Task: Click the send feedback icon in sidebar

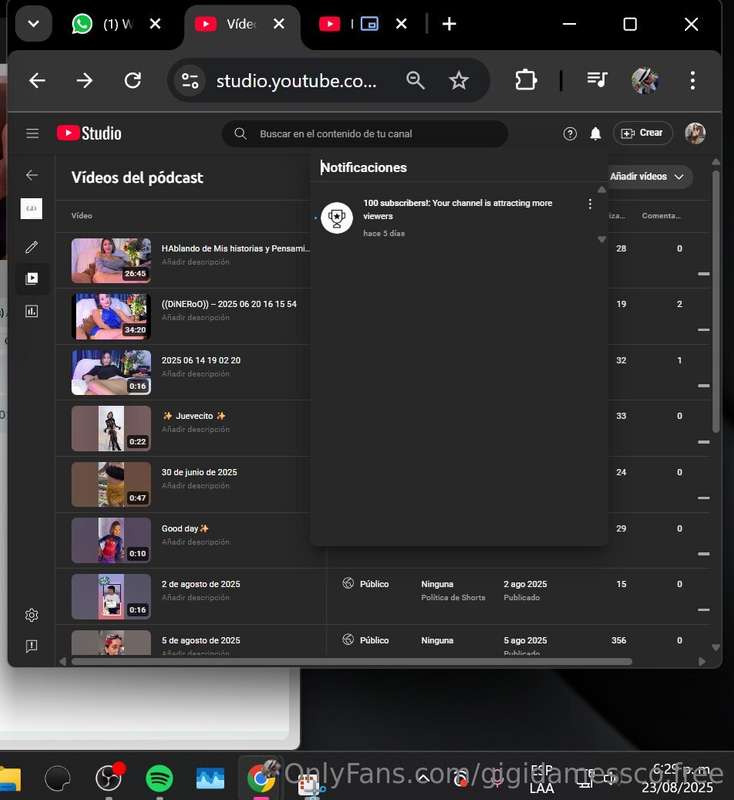Action: 32,646
